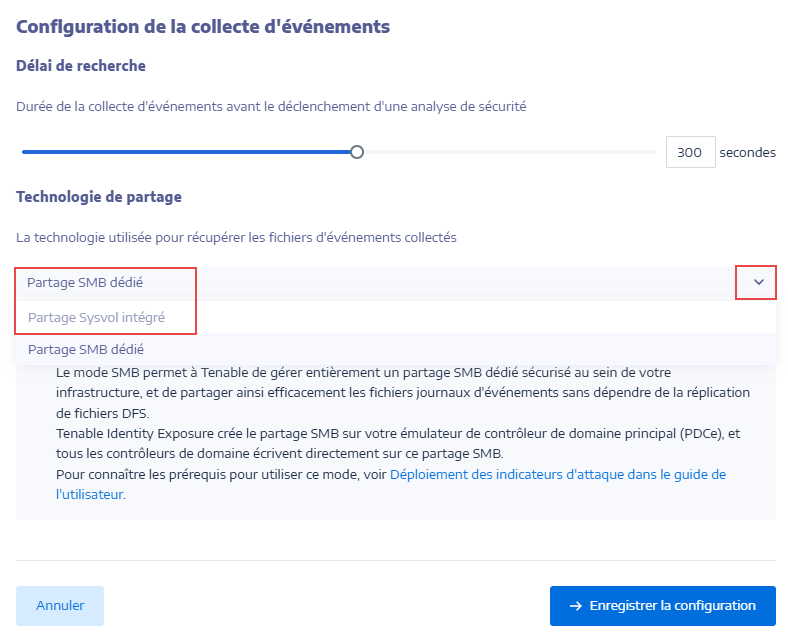
Task: Click the Configuration de la collecte d'événements title
Action: point(203,26)
